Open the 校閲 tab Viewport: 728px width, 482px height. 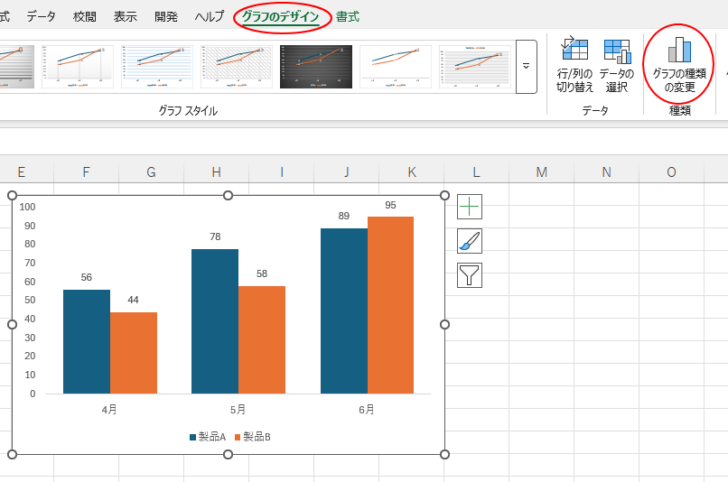point(85,17)
